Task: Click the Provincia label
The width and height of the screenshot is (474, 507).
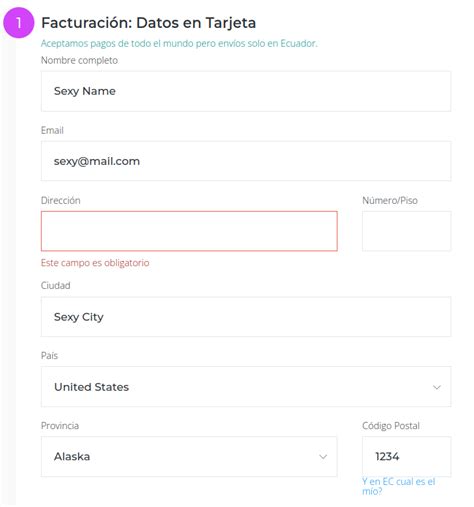Action: (60, 426)
